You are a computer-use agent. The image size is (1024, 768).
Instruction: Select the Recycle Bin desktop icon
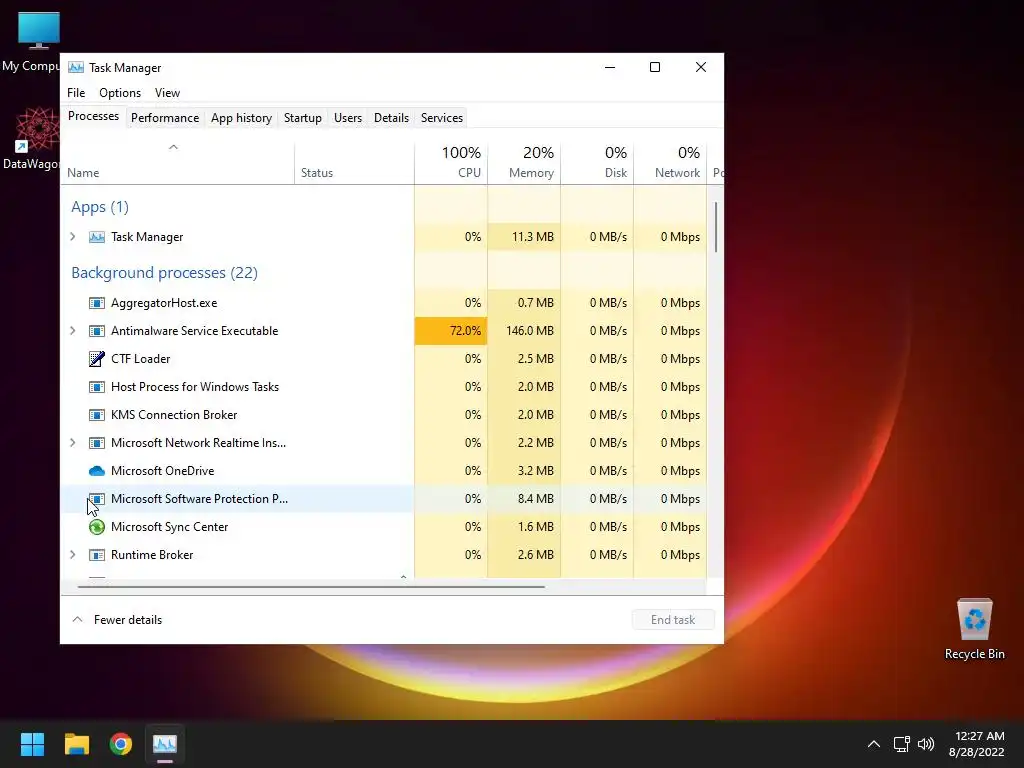974,629
